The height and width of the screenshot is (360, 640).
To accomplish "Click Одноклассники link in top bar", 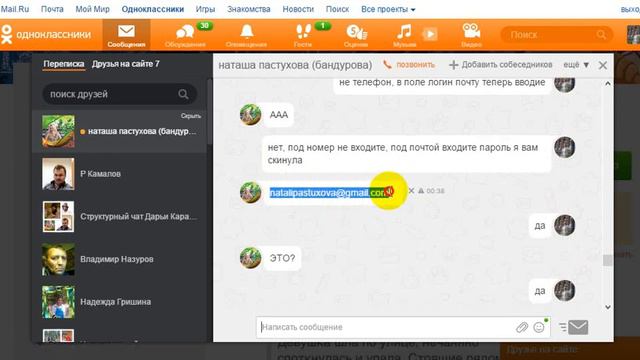I will click(153, 9).
